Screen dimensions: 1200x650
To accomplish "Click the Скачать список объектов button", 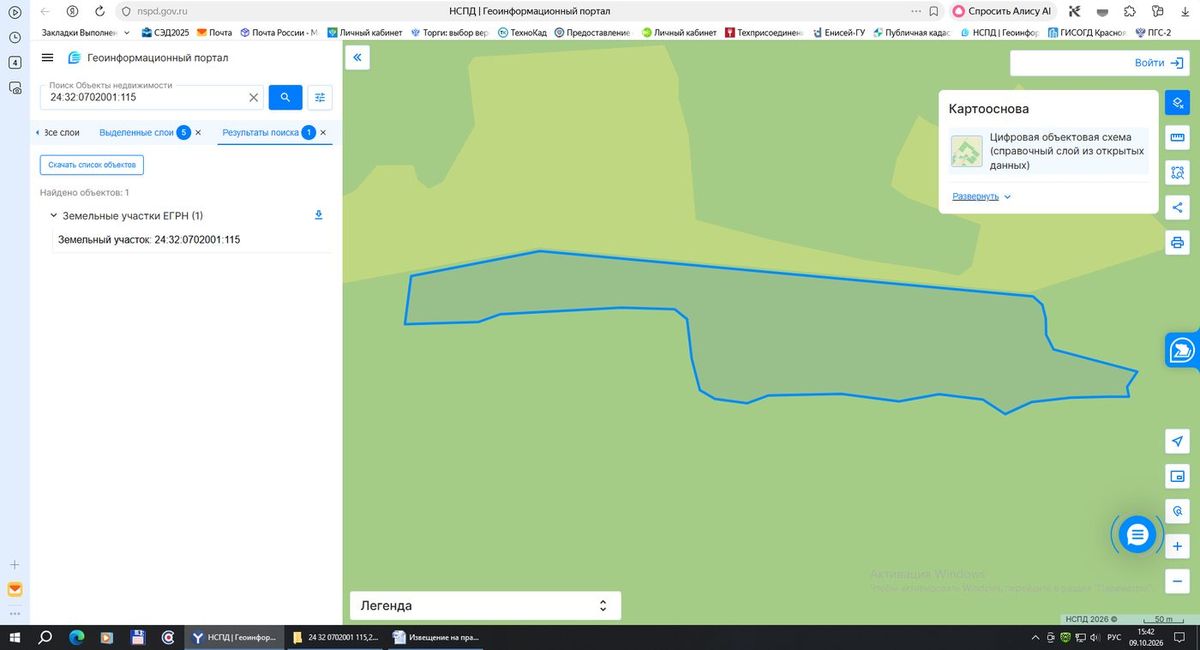I will (92, 164).
